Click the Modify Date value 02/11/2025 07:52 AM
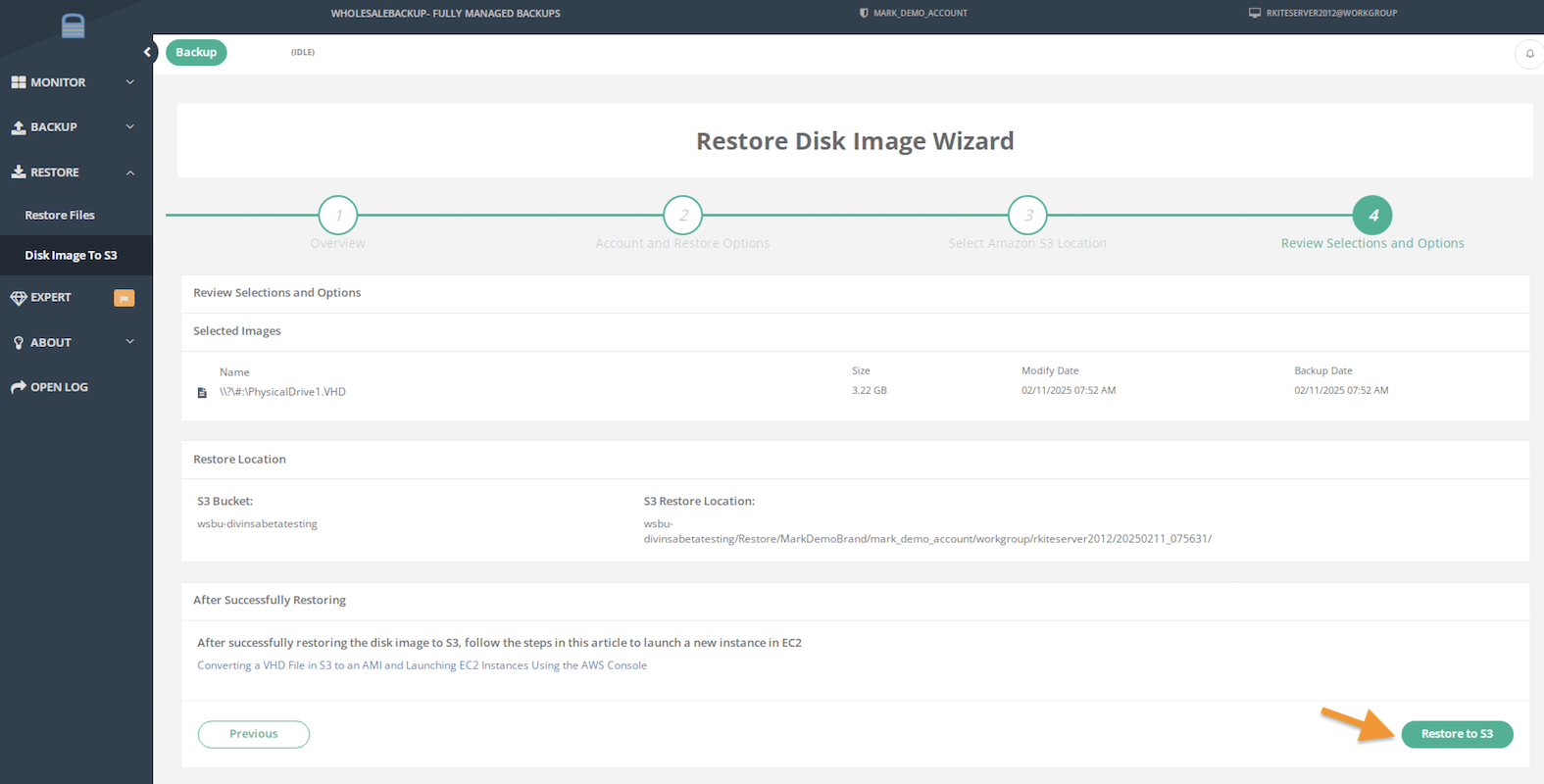This screenshot has height=784, width=1544. (x=1069, y=390)
